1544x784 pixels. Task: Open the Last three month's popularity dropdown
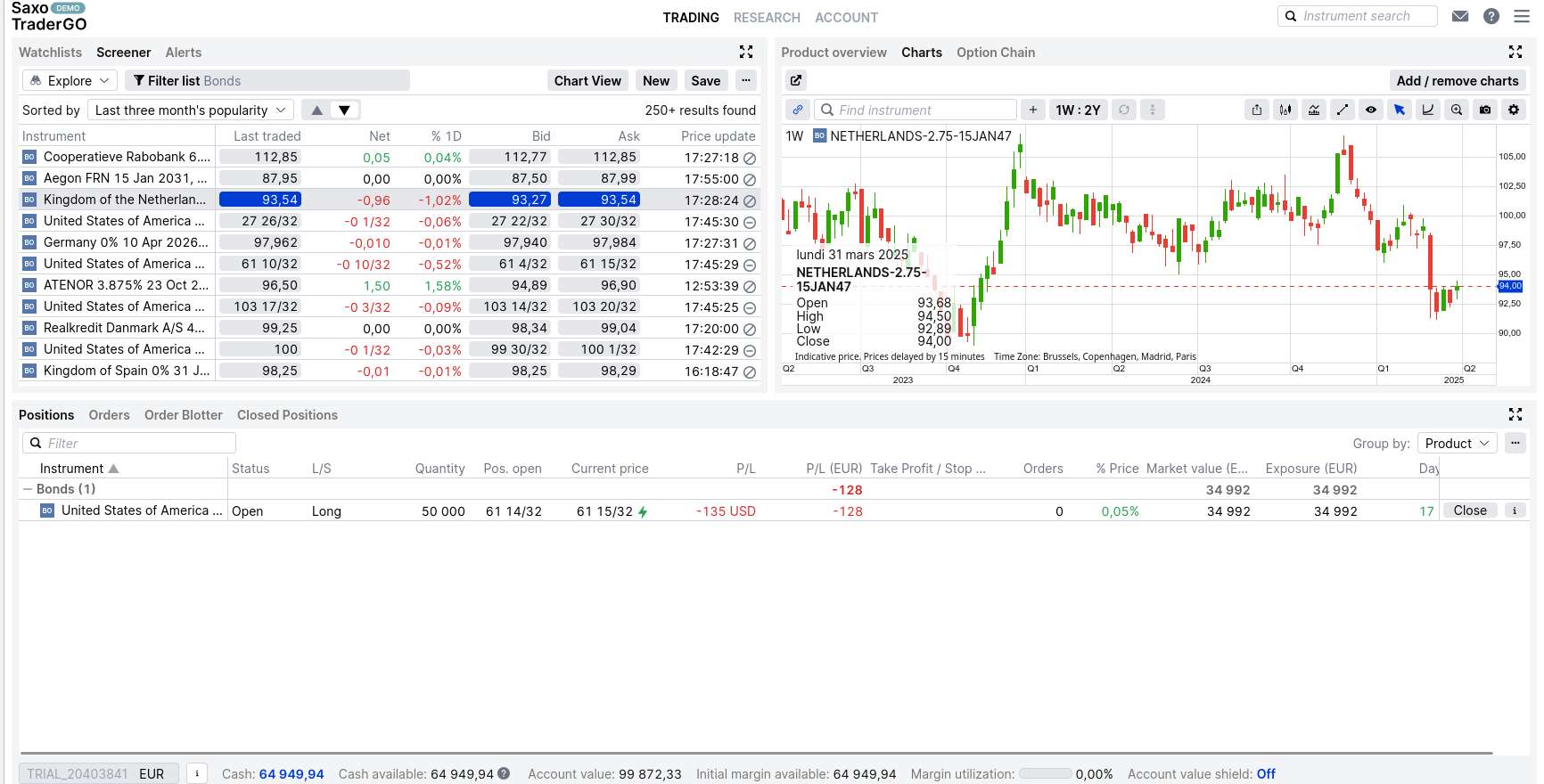[x=190, y=110]
